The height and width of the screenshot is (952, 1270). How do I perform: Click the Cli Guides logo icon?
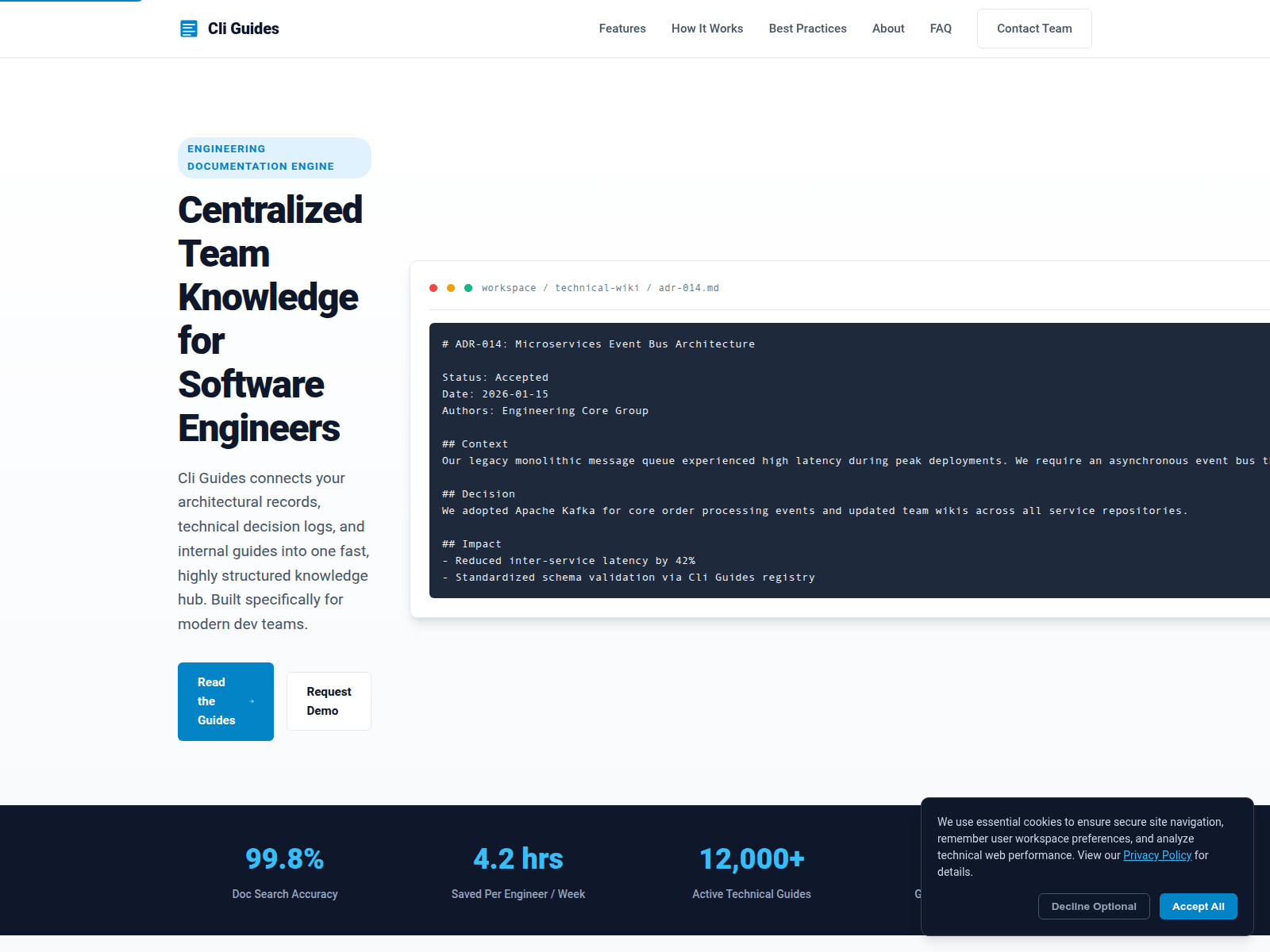tap(189, 29)
